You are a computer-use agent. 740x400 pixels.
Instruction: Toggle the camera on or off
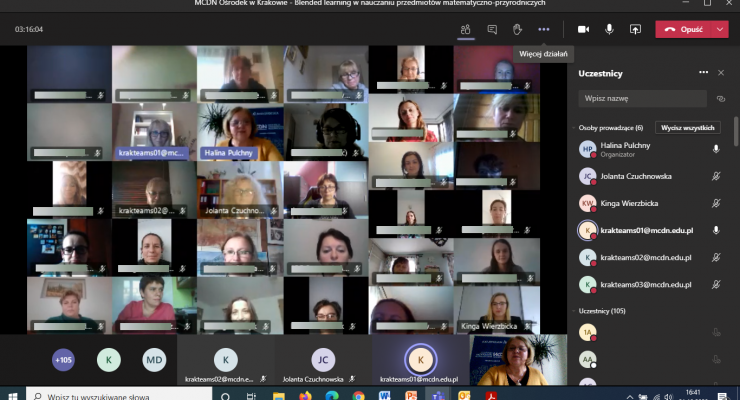pyautogui.click(x=584, y=29)
